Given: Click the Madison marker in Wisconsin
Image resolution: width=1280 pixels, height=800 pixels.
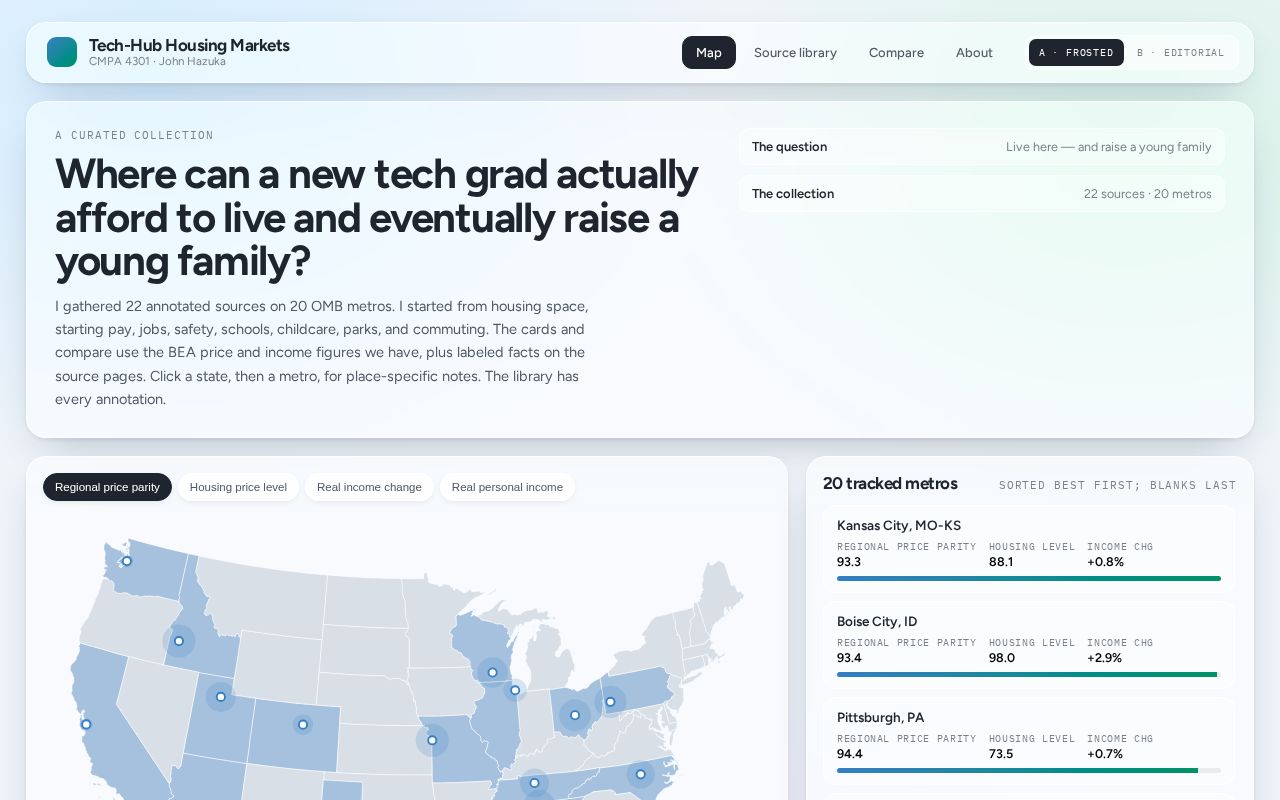Looking at the screenshot, I should 492,672.
